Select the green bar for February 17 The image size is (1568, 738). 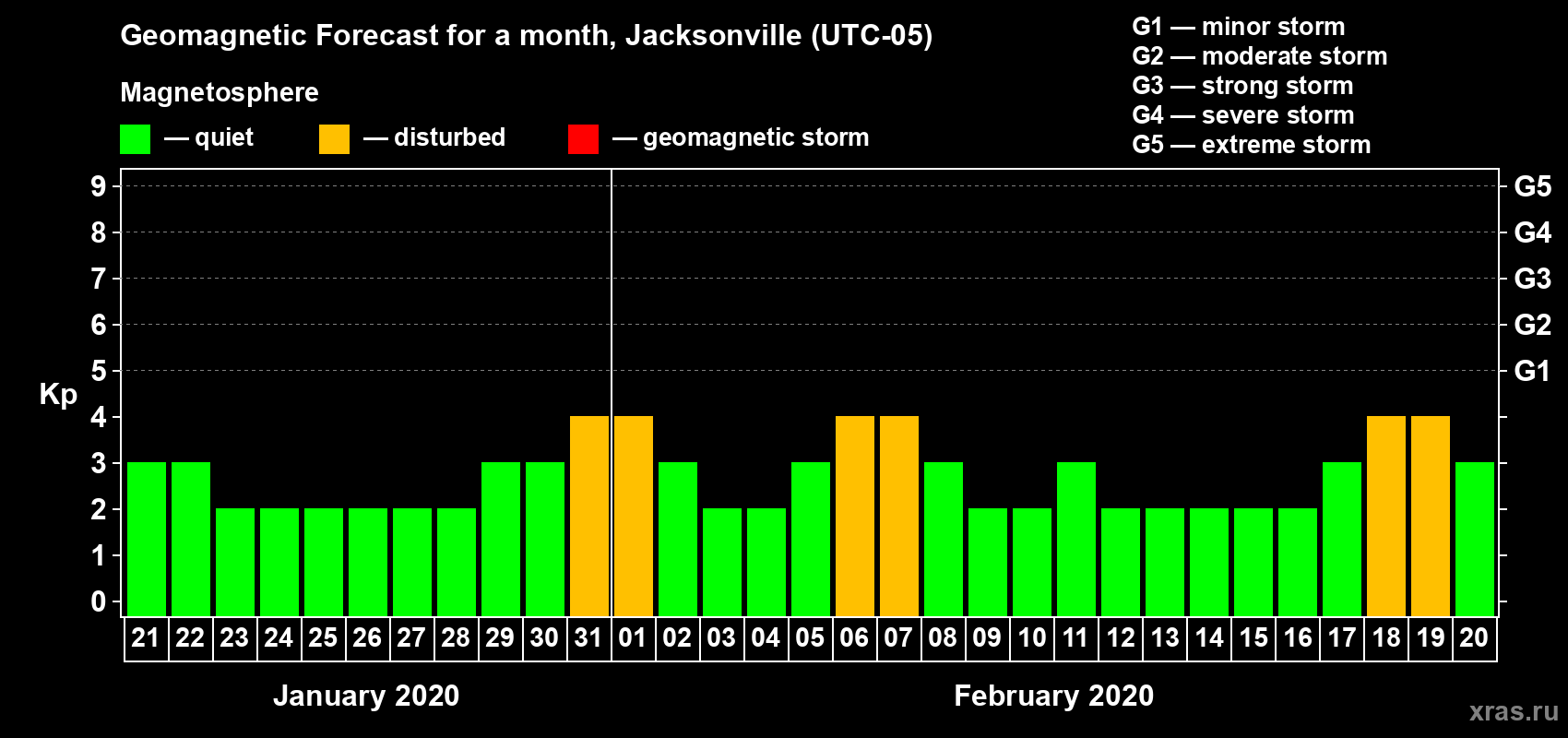coord(1342,540)
